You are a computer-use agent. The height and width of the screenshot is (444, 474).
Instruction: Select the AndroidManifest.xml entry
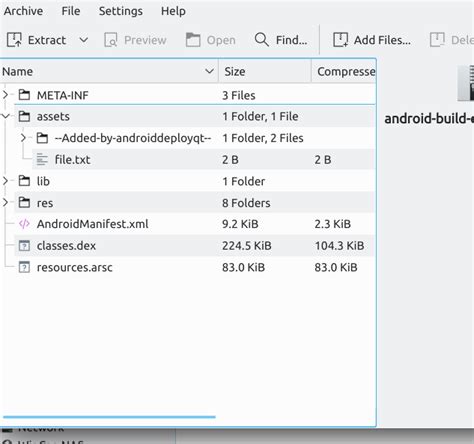(x=92, y=224)
